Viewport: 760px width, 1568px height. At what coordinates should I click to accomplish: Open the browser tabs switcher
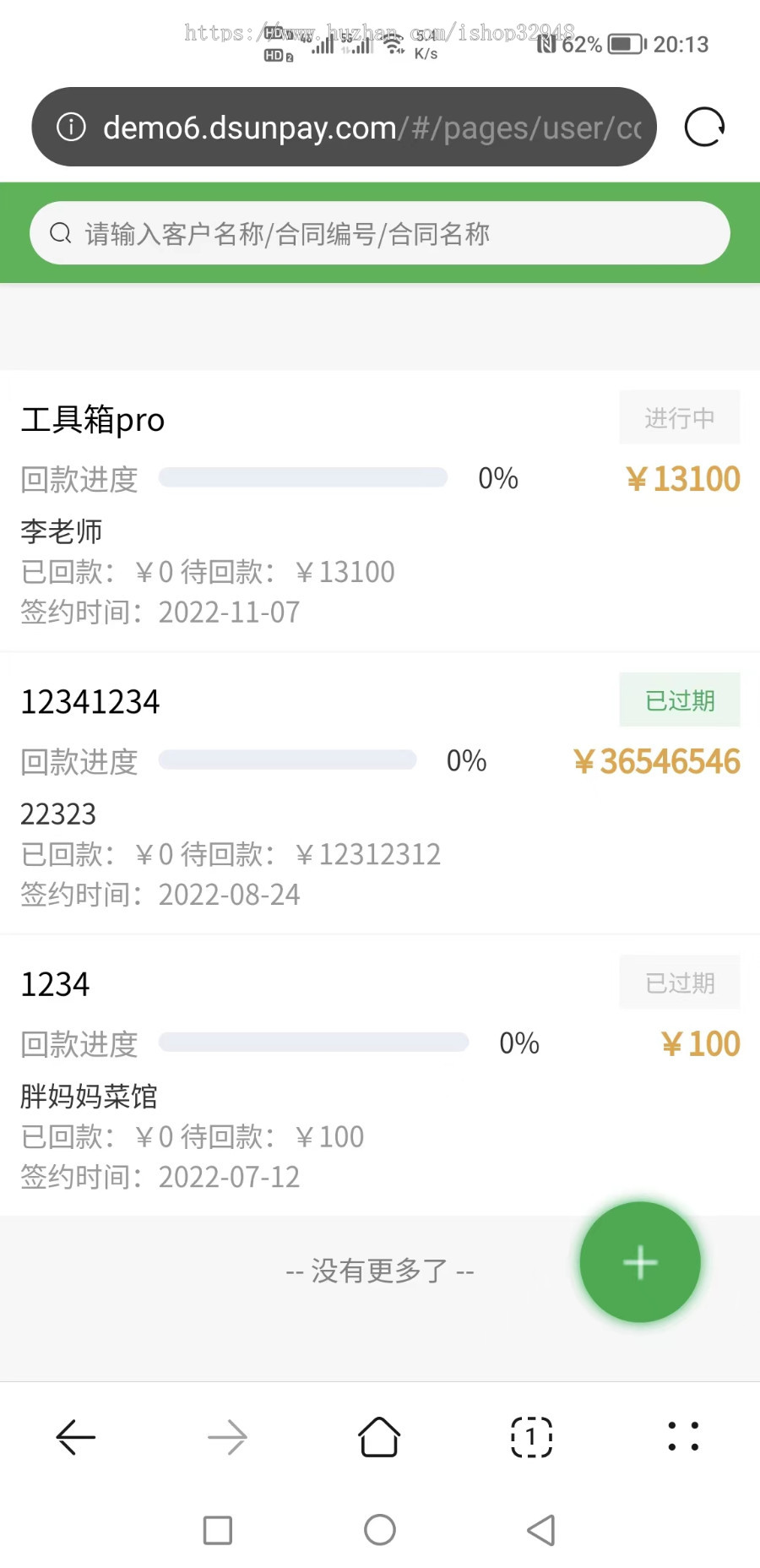(531, 1437)
